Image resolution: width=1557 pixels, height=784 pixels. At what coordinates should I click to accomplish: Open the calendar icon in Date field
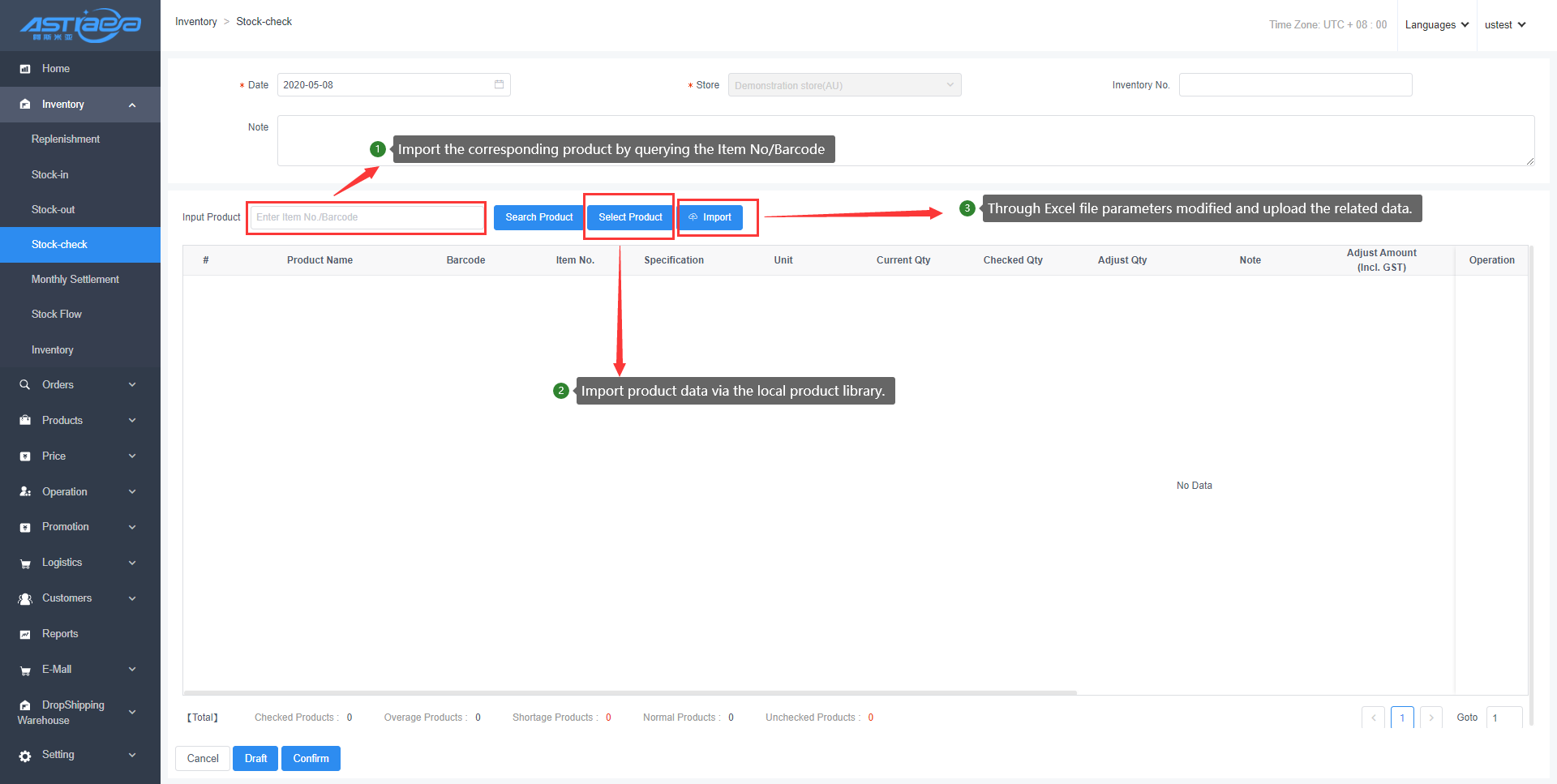499,84
